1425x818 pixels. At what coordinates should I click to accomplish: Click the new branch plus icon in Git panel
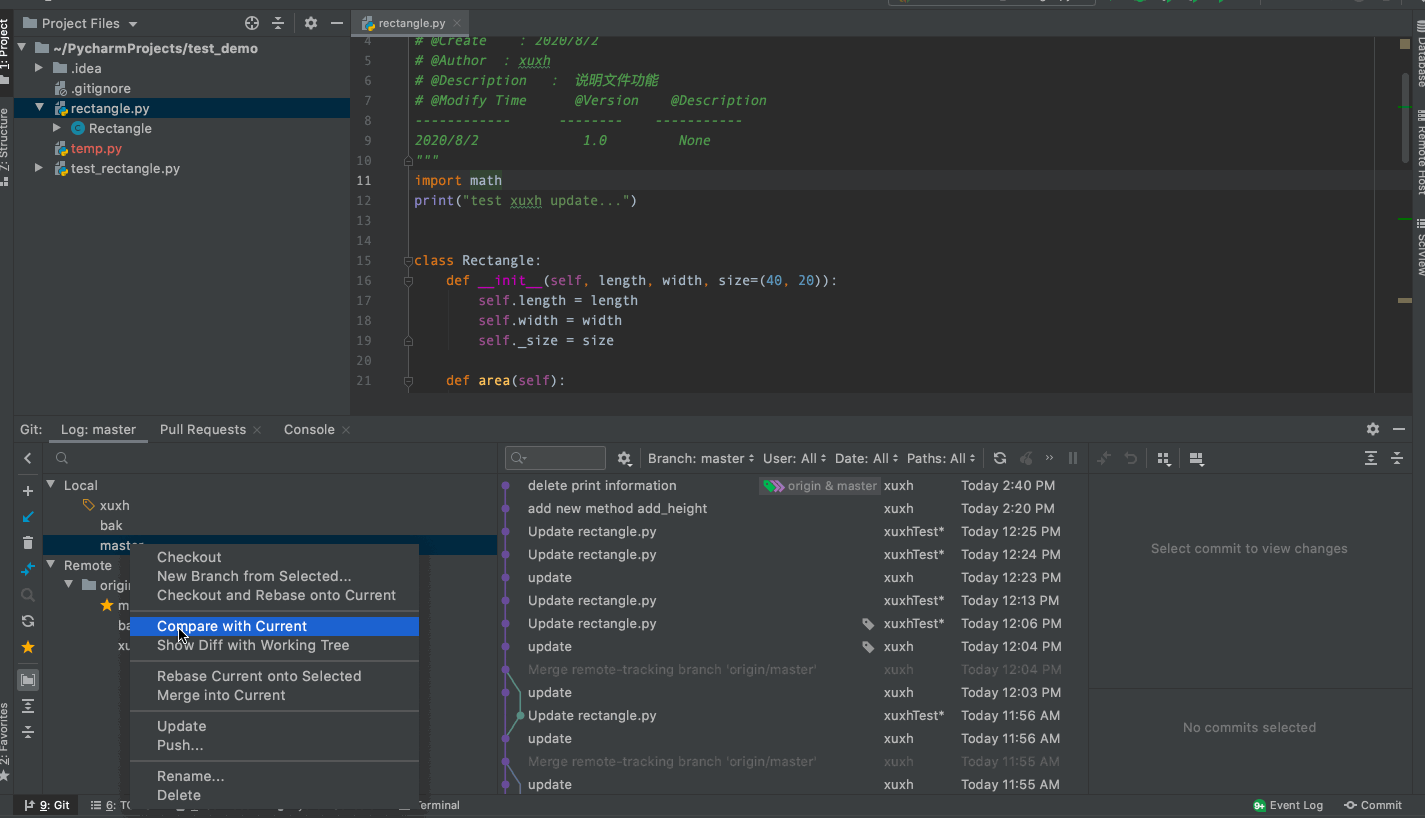28,491
